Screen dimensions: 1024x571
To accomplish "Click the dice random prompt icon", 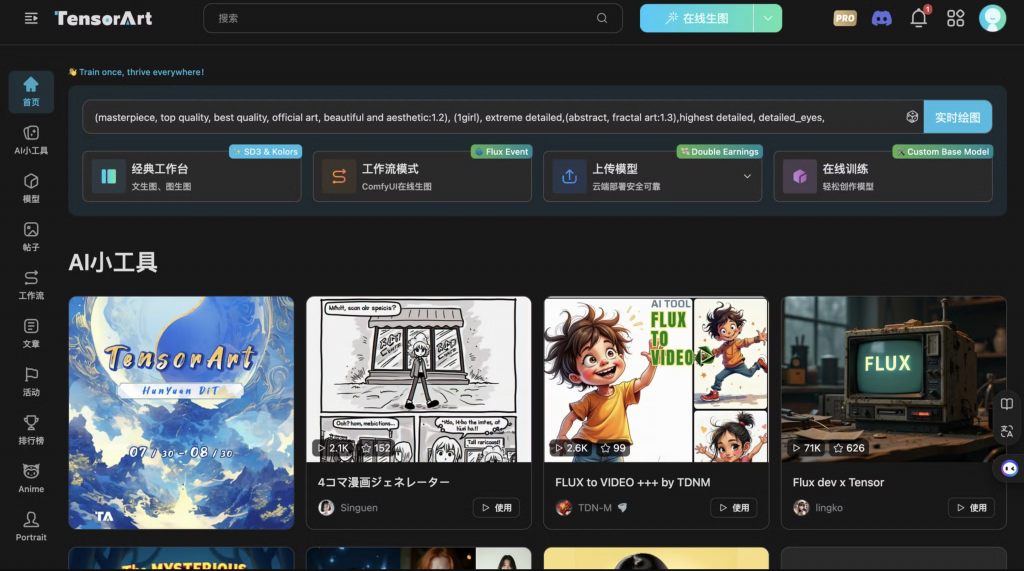I will point(912,117).
